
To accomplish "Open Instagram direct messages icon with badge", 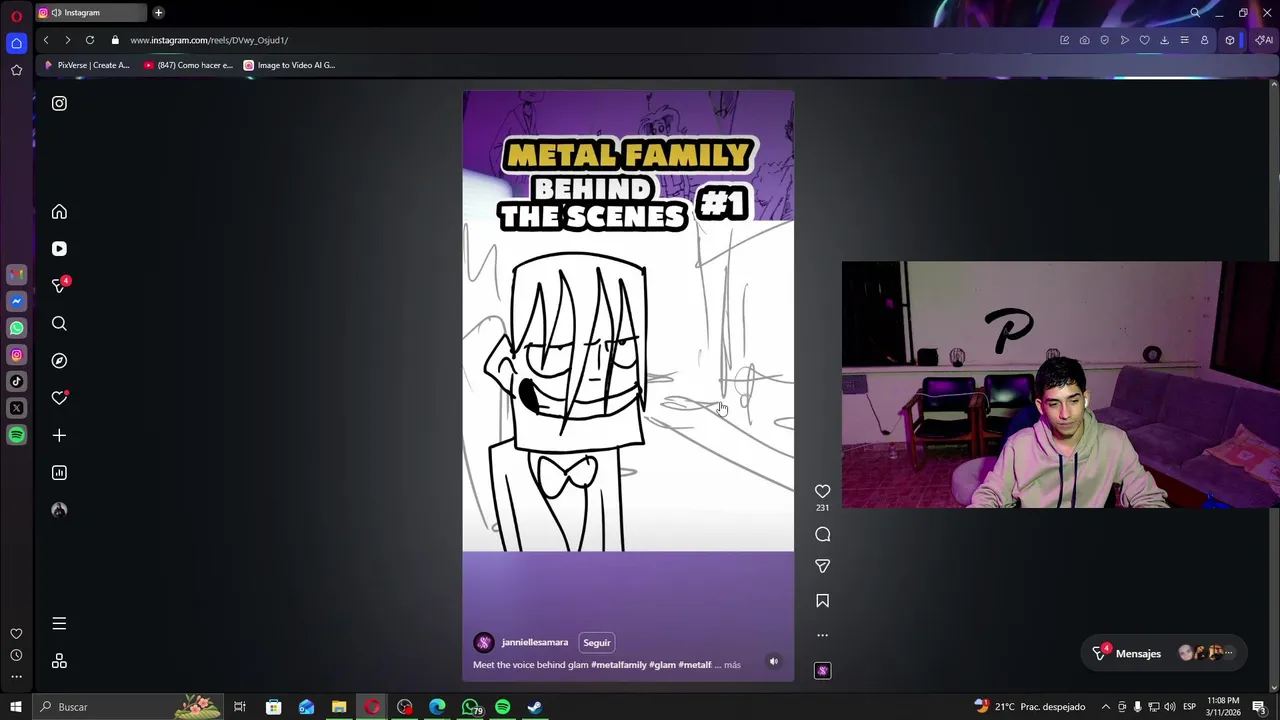I will (x=60, y=285).
